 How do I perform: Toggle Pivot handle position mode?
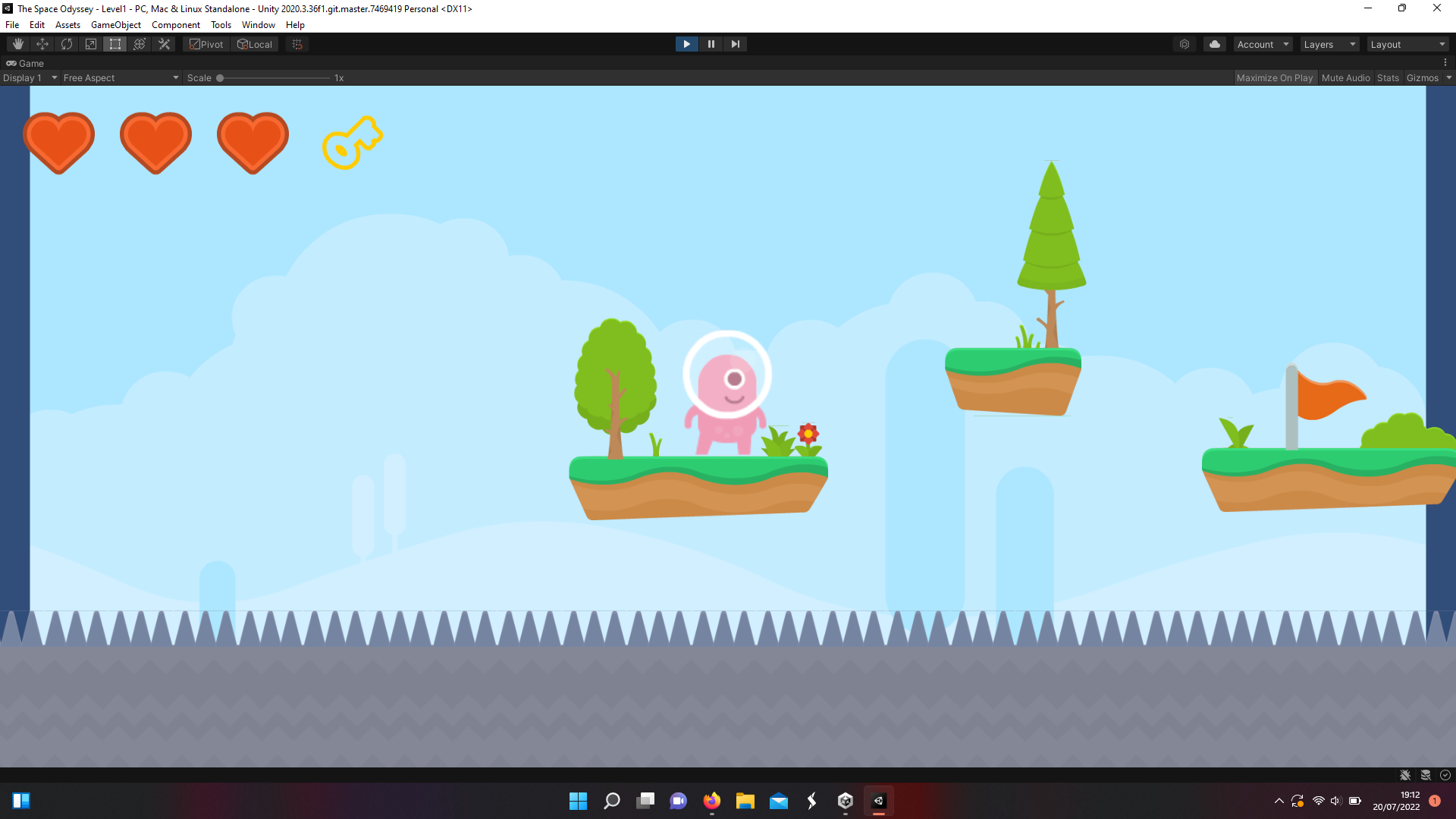point(206,44)
